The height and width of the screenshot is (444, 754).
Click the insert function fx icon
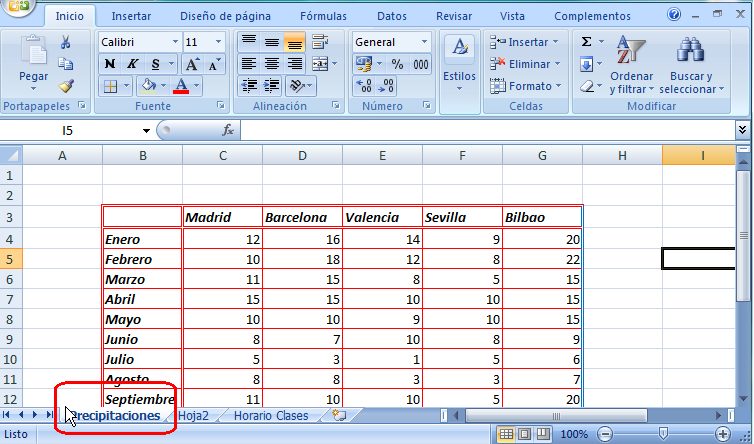(x=228, y=130)
